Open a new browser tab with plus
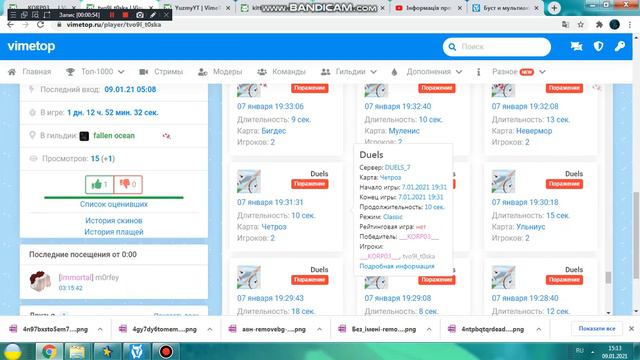 554,8
